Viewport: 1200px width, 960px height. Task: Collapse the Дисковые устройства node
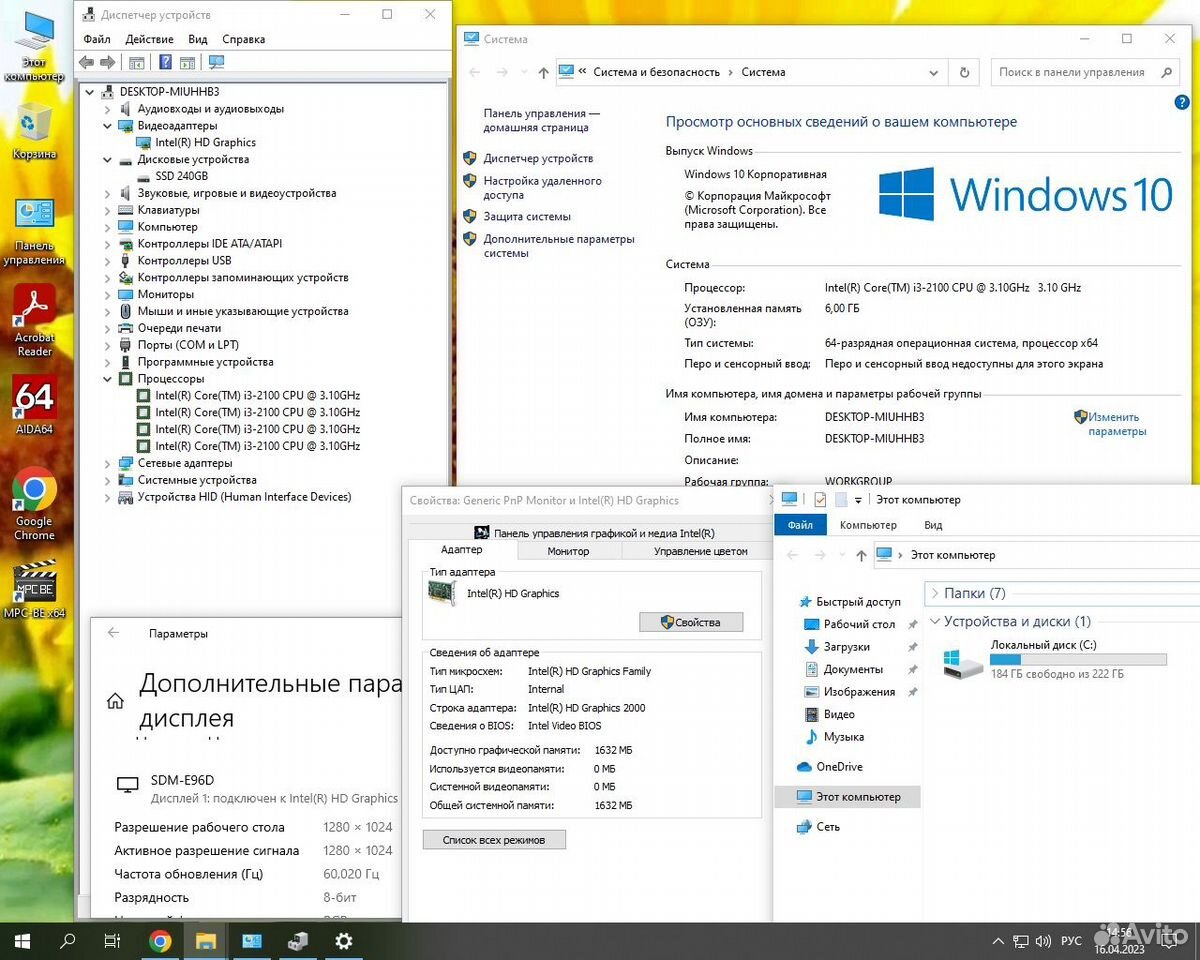pos(108,160)
